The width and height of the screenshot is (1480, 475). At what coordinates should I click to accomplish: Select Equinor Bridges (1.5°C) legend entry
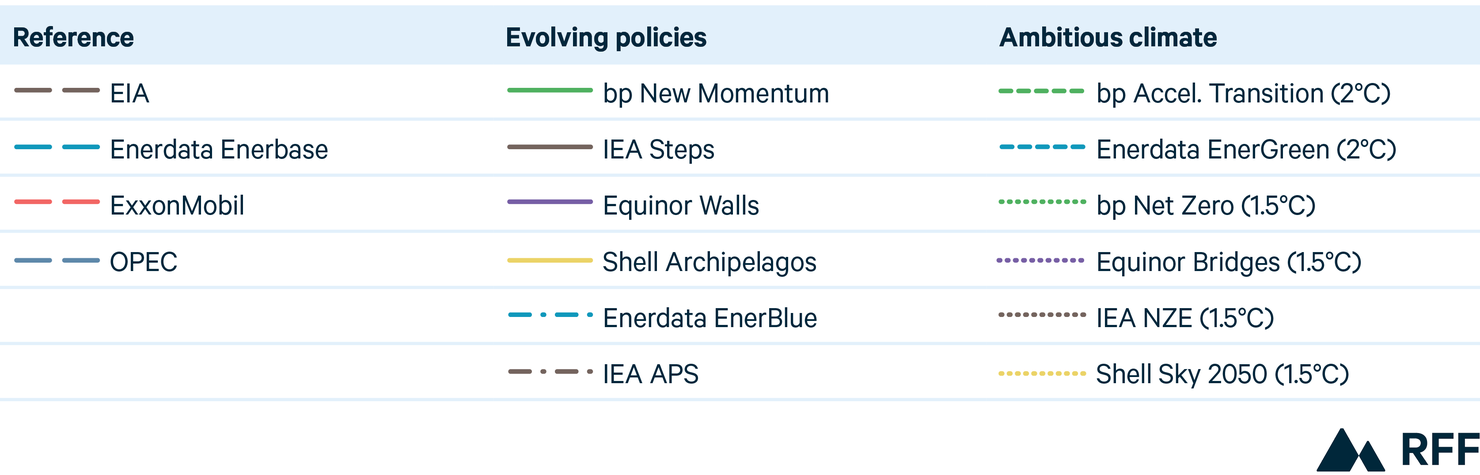[1179, 262]
